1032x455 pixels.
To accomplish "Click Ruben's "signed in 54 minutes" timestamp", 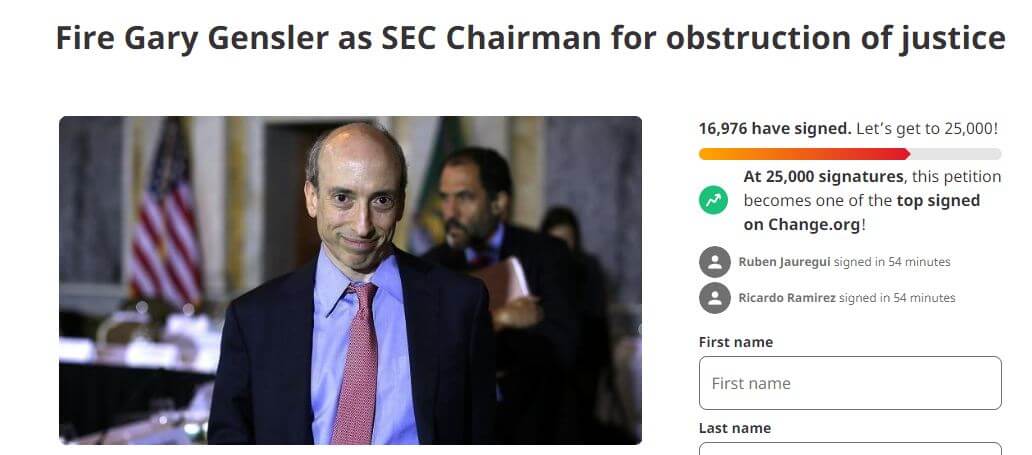I will click(892, 262).
